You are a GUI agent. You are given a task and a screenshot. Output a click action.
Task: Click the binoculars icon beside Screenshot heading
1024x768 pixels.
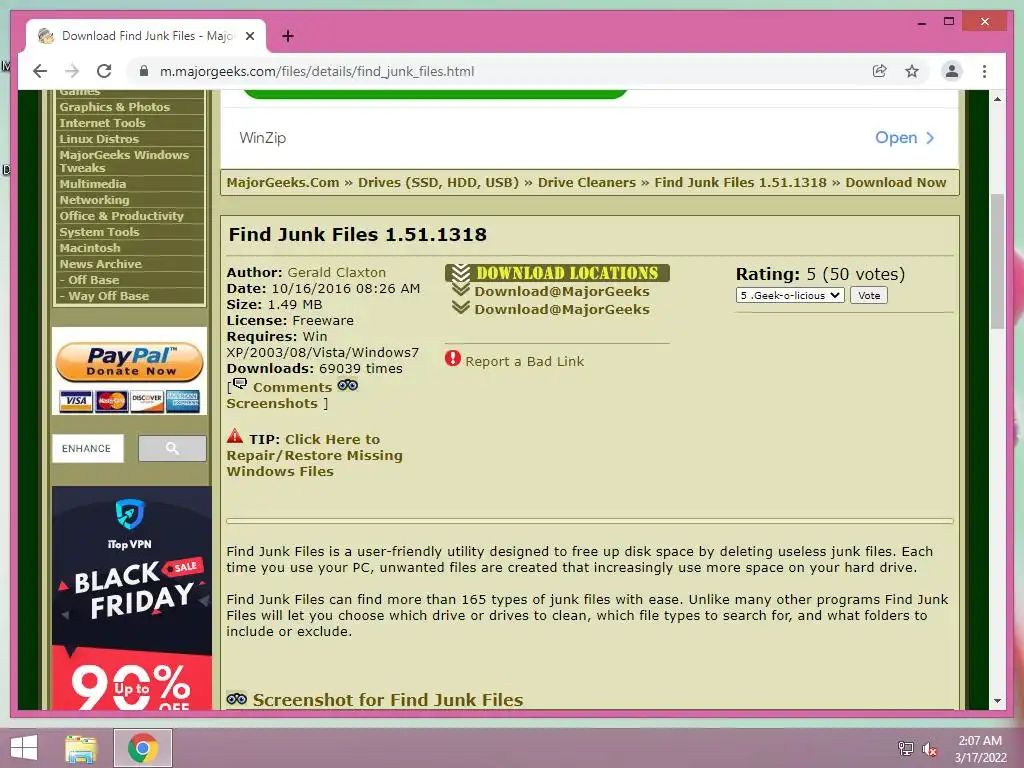tap(236, 699)
